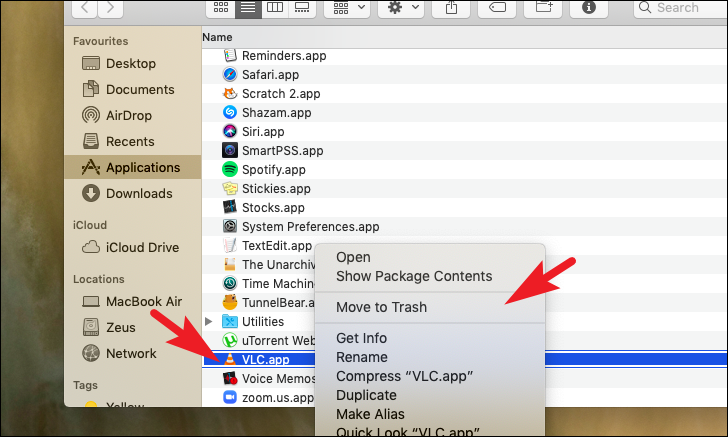Image resolution: width=728 pixels, height=437 pixels.
Task: Click the Reminders.app icon
Action: [x=230, y=55]
